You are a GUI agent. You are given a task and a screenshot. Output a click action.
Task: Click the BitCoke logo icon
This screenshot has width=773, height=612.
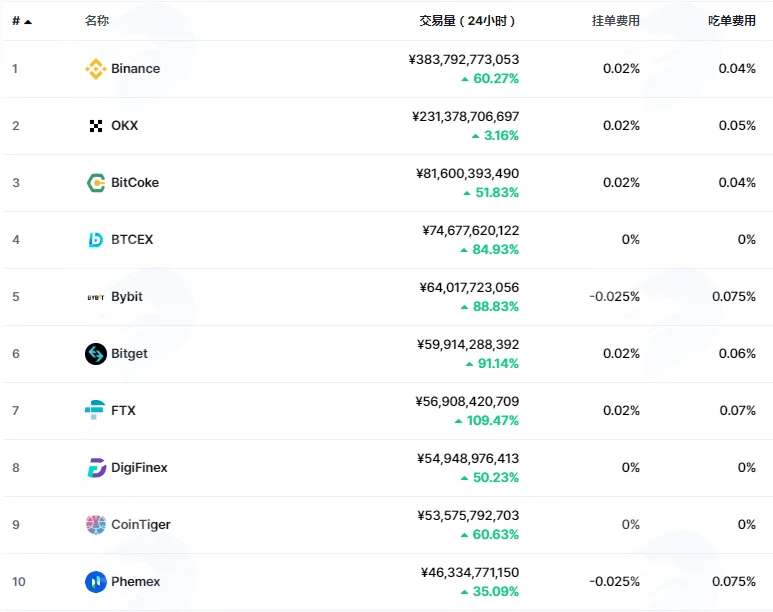[96, 183]
